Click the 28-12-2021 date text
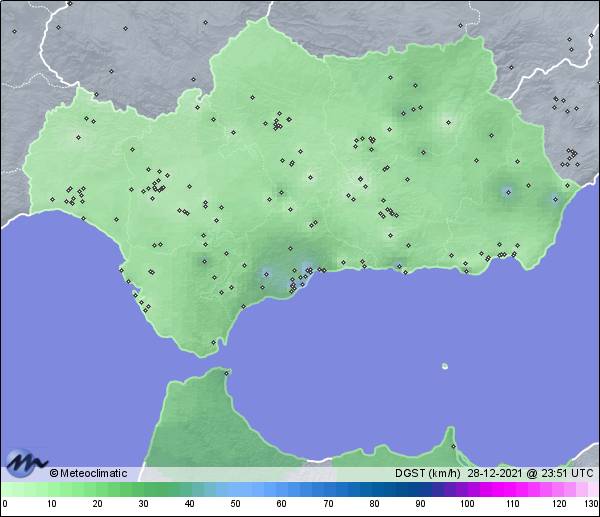Viewport: 600px width, 517px height. pyautogui.click(x=495, y=473)
